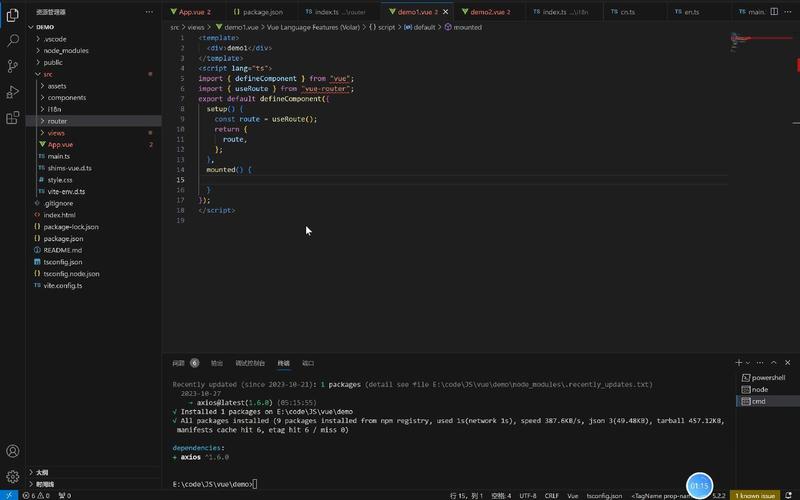This screenshot has height=500, width=800.
Task: Close the demo1.vue tab
Action: pos(445,12)
